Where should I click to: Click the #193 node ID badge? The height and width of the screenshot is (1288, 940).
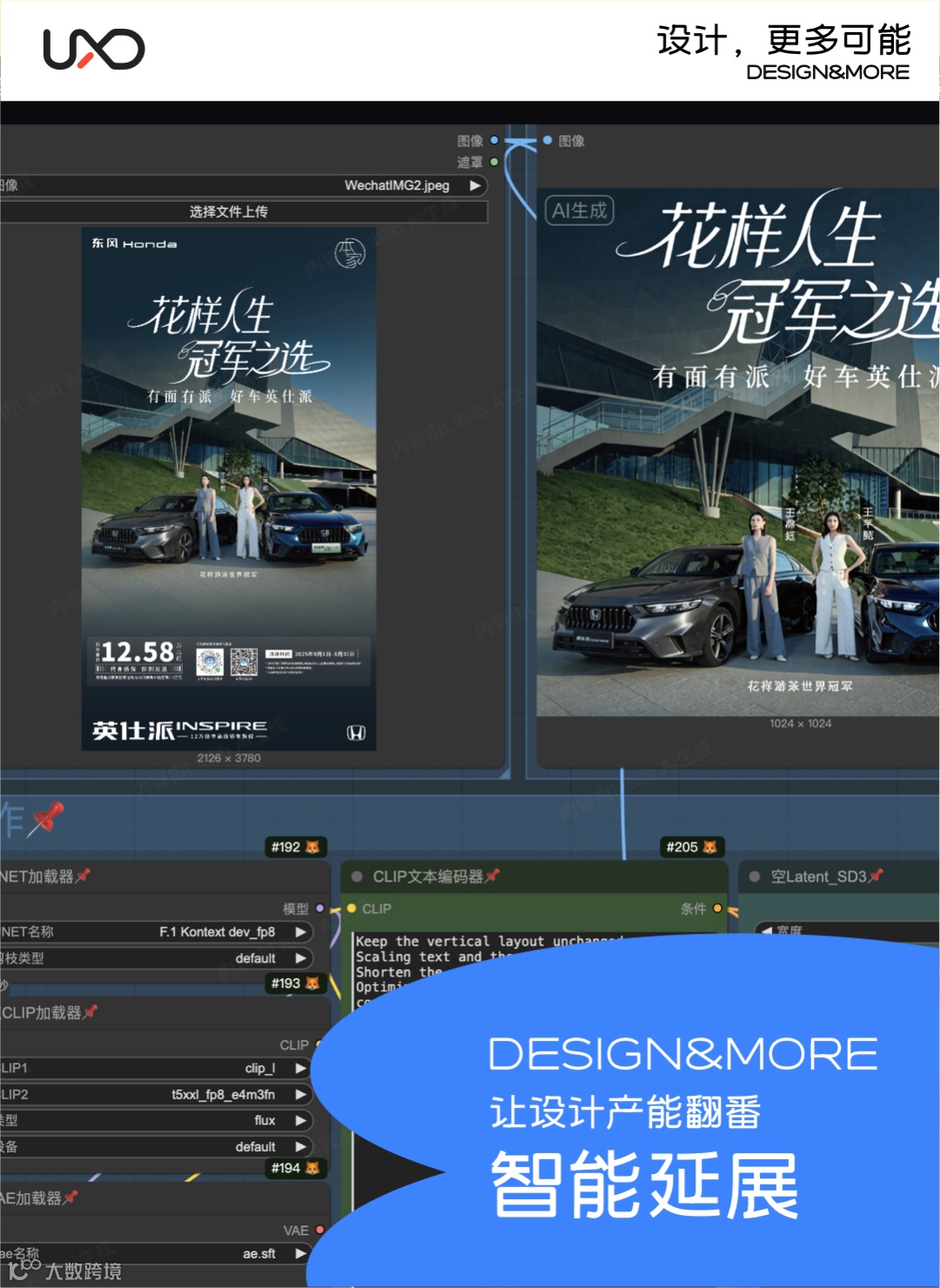tap(295, 983)
